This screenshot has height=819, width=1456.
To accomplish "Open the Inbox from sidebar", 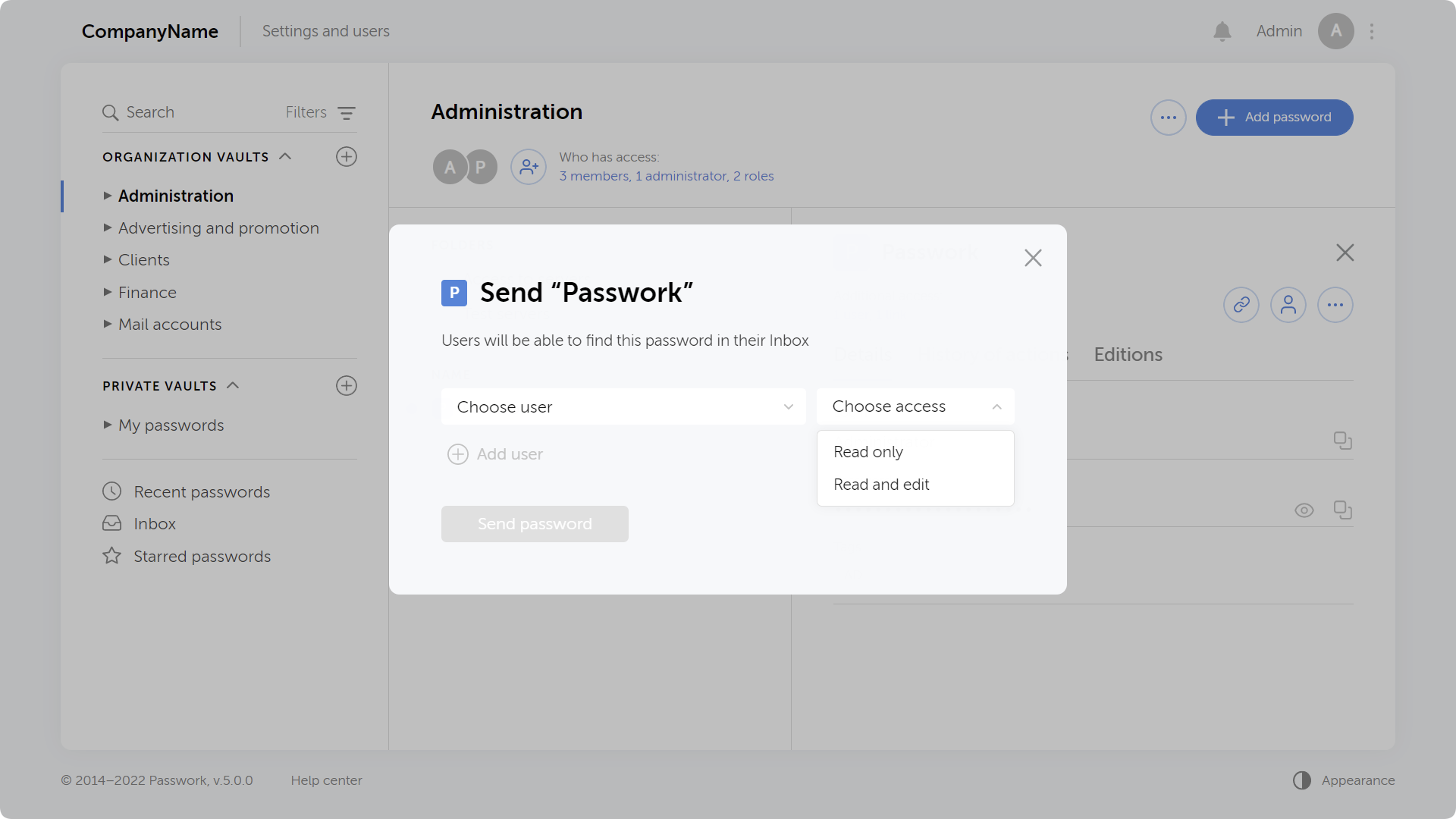I will [154, 524].
